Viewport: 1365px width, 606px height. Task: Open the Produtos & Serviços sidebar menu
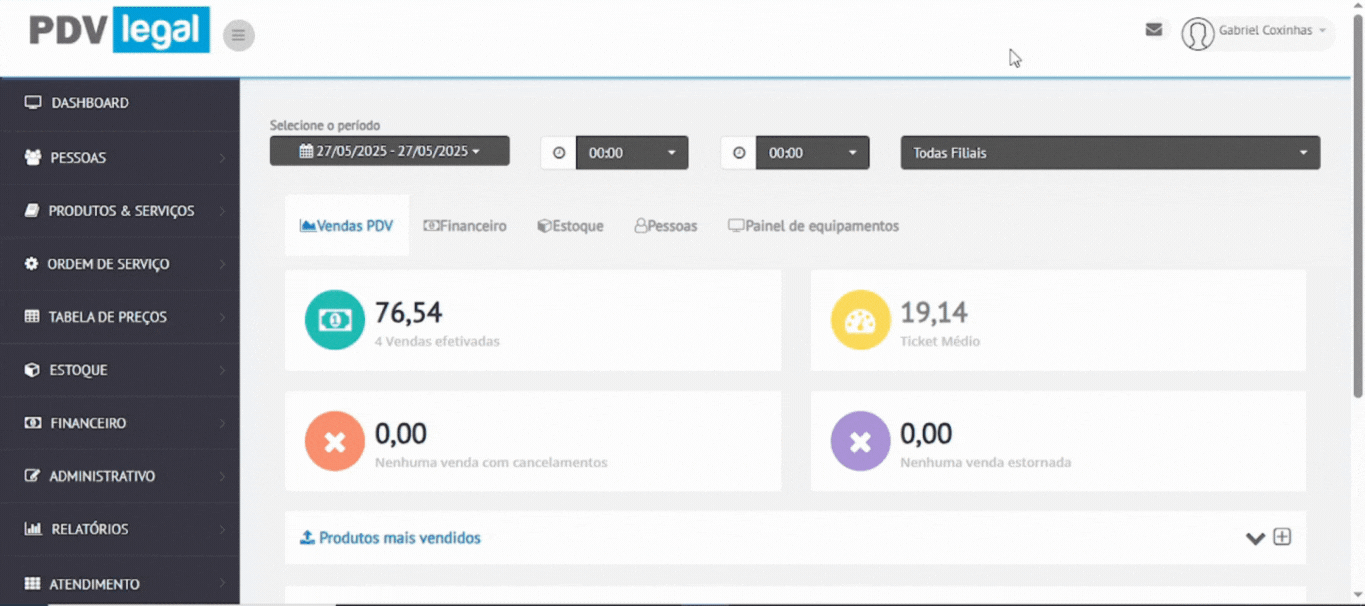[x=120, y=211]
